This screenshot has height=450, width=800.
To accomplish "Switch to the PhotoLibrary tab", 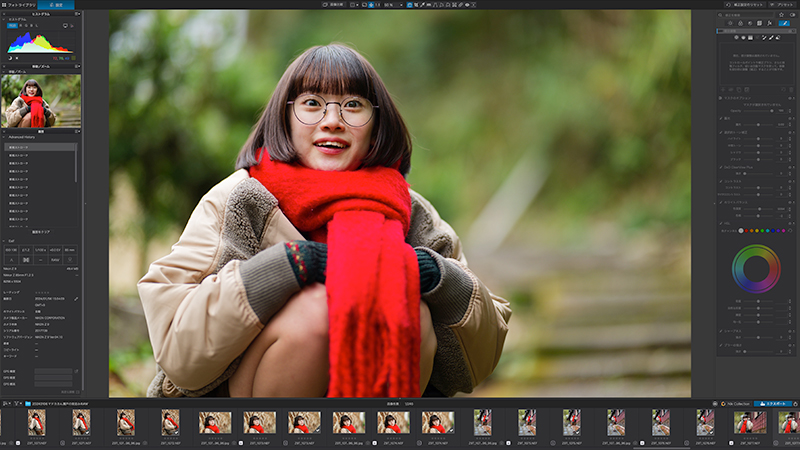I will point(21,5).
